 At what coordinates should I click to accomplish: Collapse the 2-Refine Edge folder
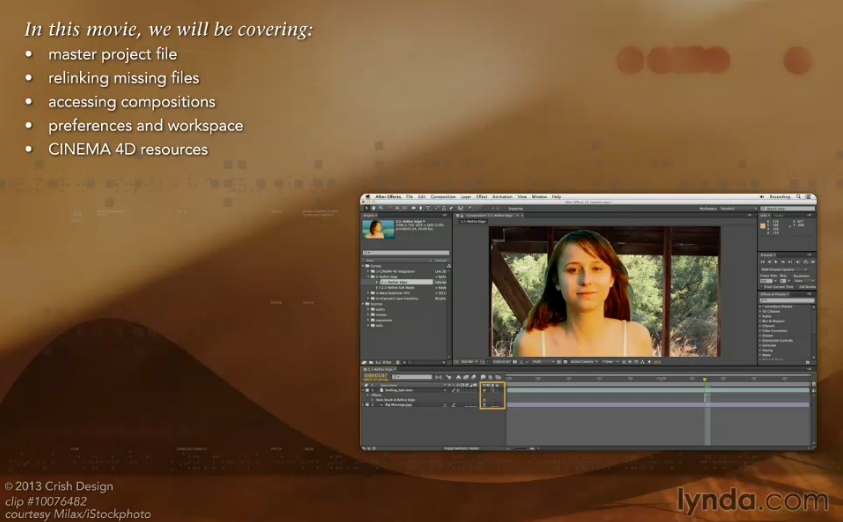click(x=368, y=277)
